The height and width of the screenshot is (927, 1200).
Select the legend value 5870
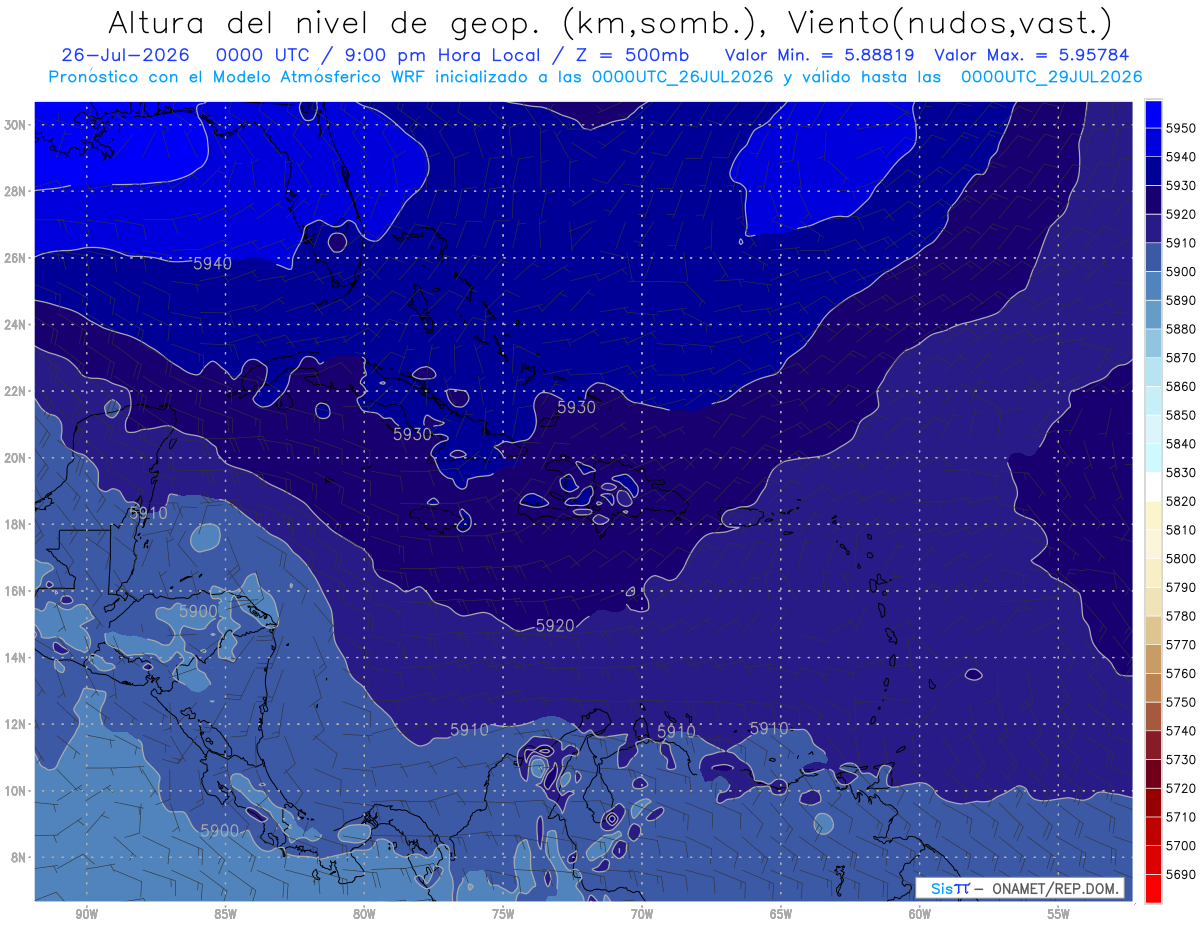coord(1181,357)
